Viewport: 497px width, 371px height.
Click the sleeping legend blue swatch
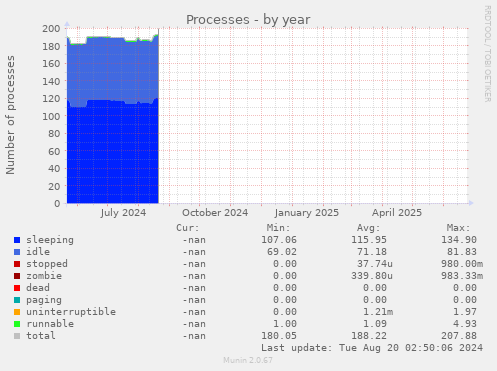(17, 240)
